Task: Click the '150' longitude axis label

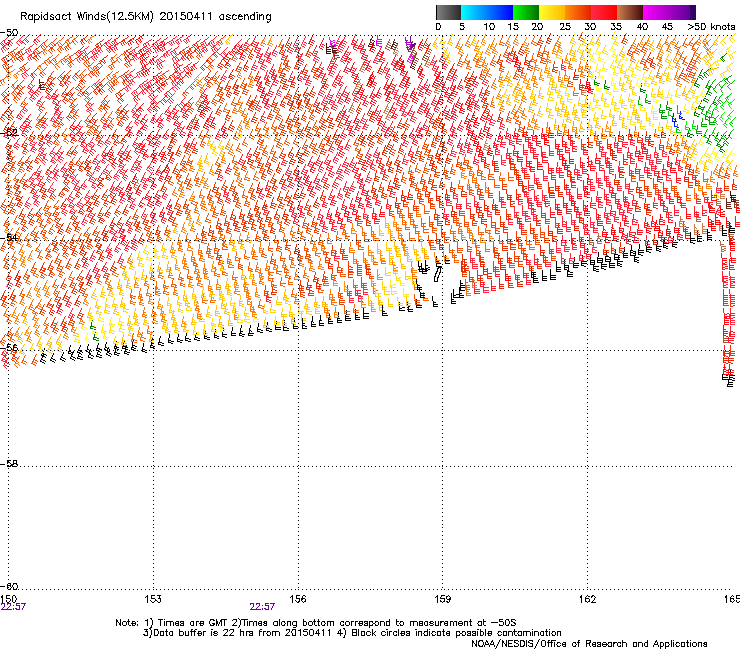Action: coord(9,599)
